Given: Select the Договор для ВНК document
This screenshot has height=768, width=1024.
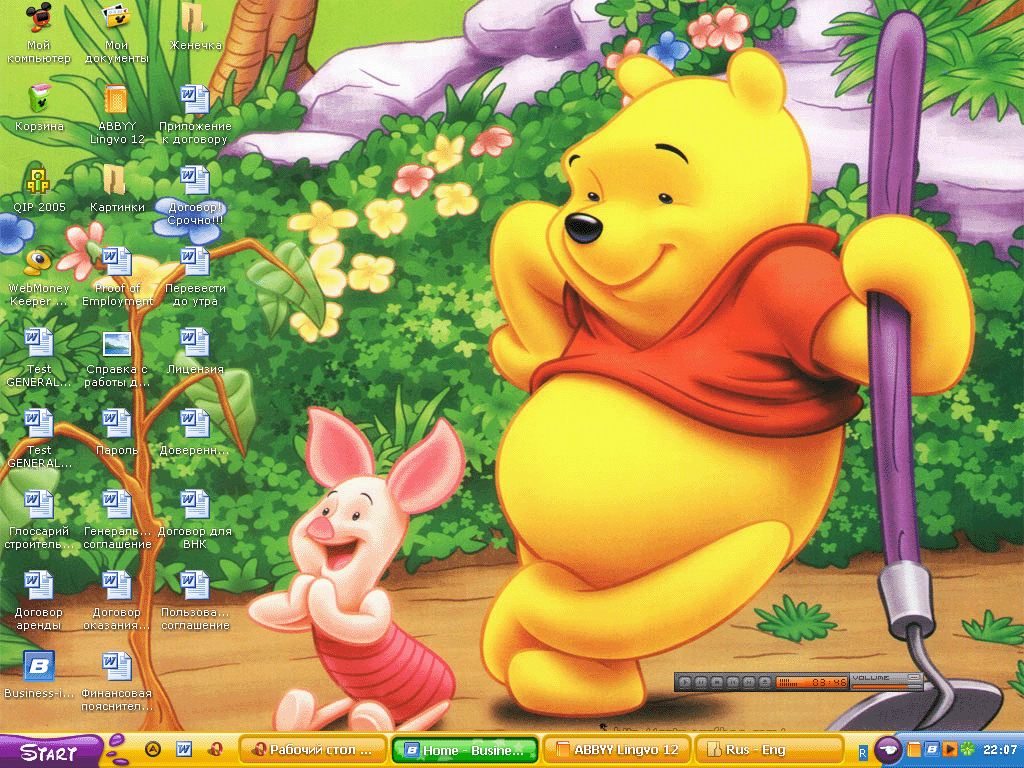Looking at the screenshot, I should coord(195,519).
